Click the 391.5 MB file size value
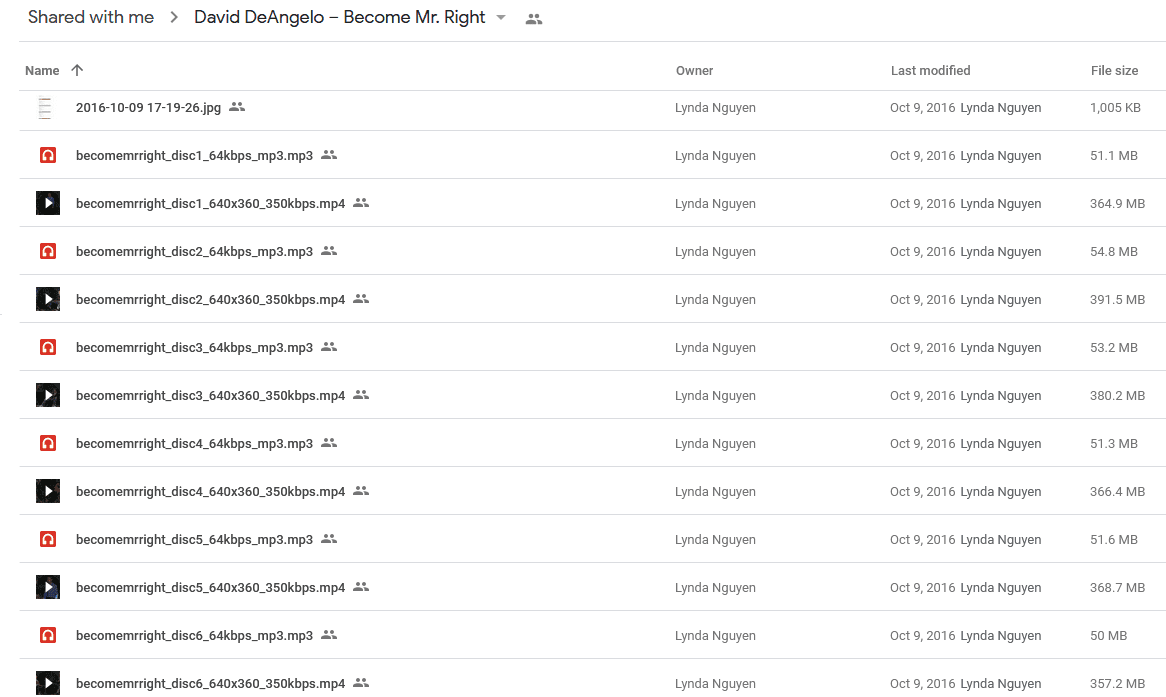The width and height of the screenshot is (1166, 697). click(1117, 300)
